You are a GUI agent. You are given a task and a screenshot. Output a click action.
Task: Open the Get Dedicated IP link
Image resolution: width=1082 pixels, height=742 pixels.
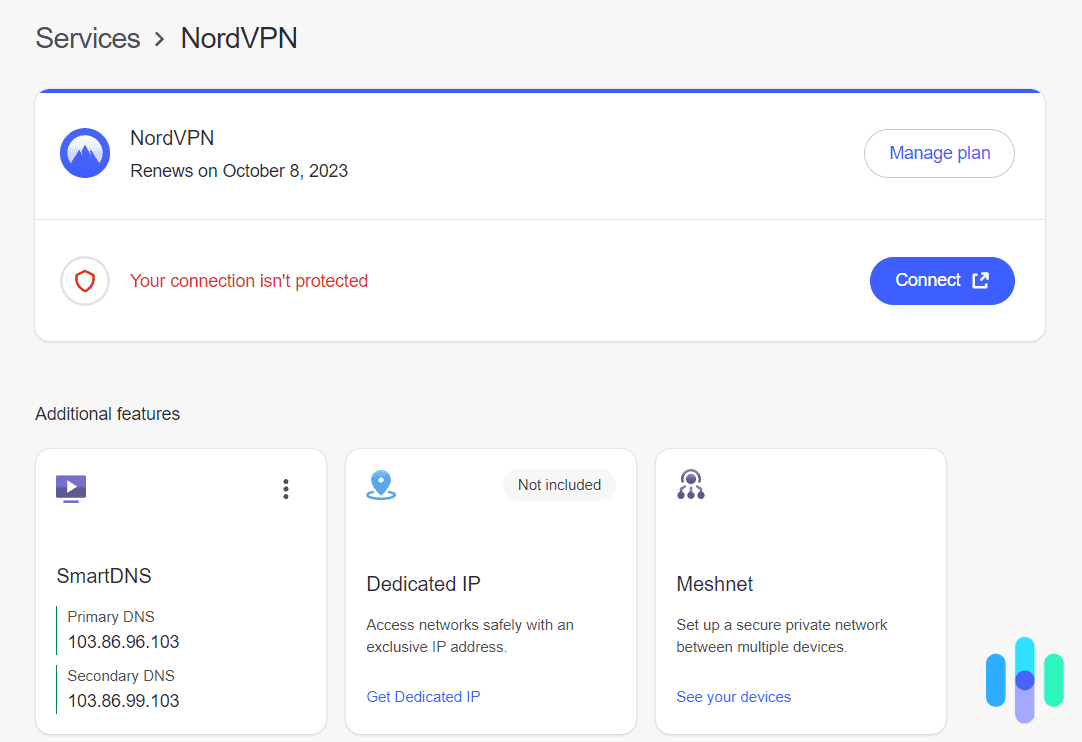(x=423, y=696)
